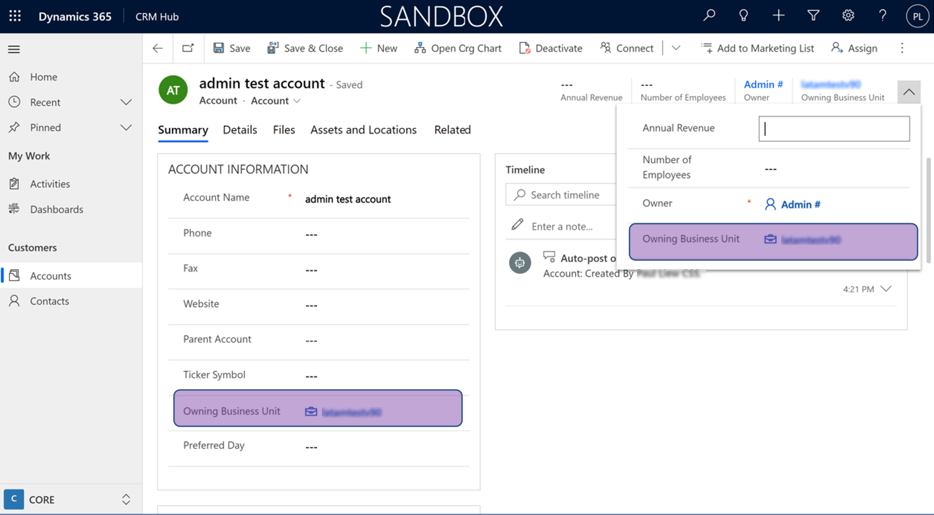Open the app launcher waffle icon
934x515 pixels.
coord(15,16)
